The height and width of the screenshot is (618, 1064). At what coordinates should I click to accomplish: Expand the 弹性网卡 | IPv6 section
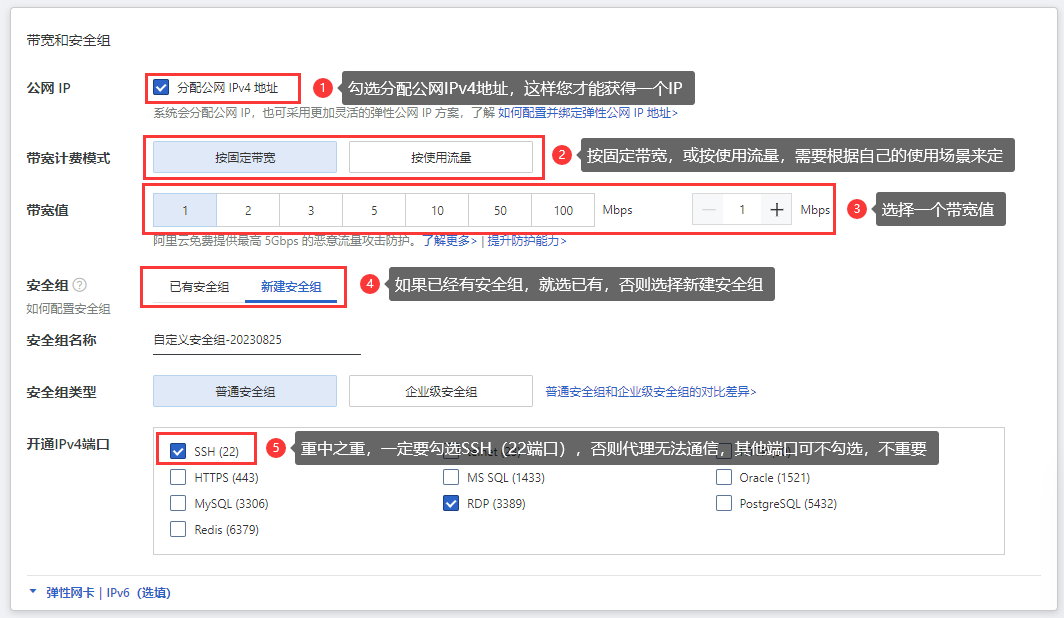click(100, 592)
